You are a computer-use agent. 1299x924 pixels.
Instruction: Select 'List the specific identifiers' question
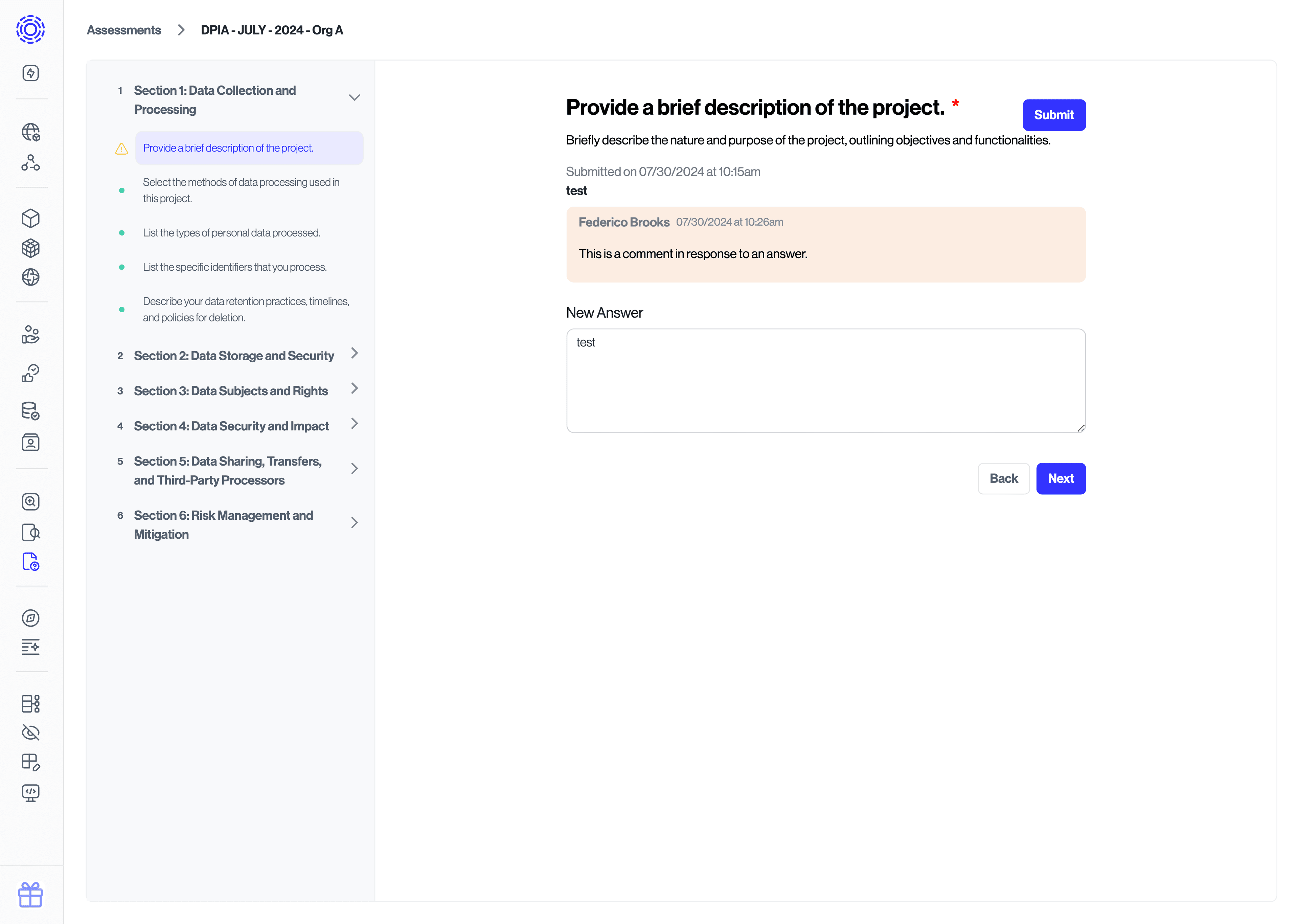[234, 267]
